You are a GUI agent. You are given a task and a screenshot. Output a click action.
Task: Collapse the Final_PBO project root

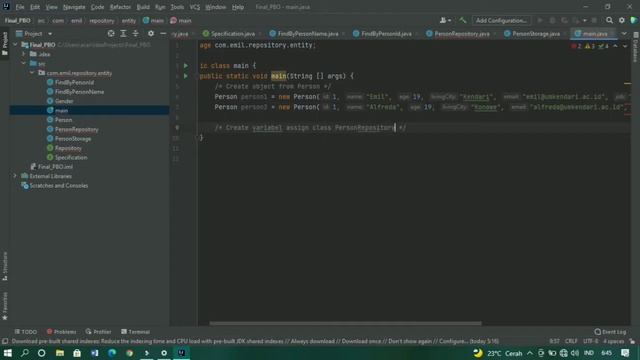[x=16, y=44]
